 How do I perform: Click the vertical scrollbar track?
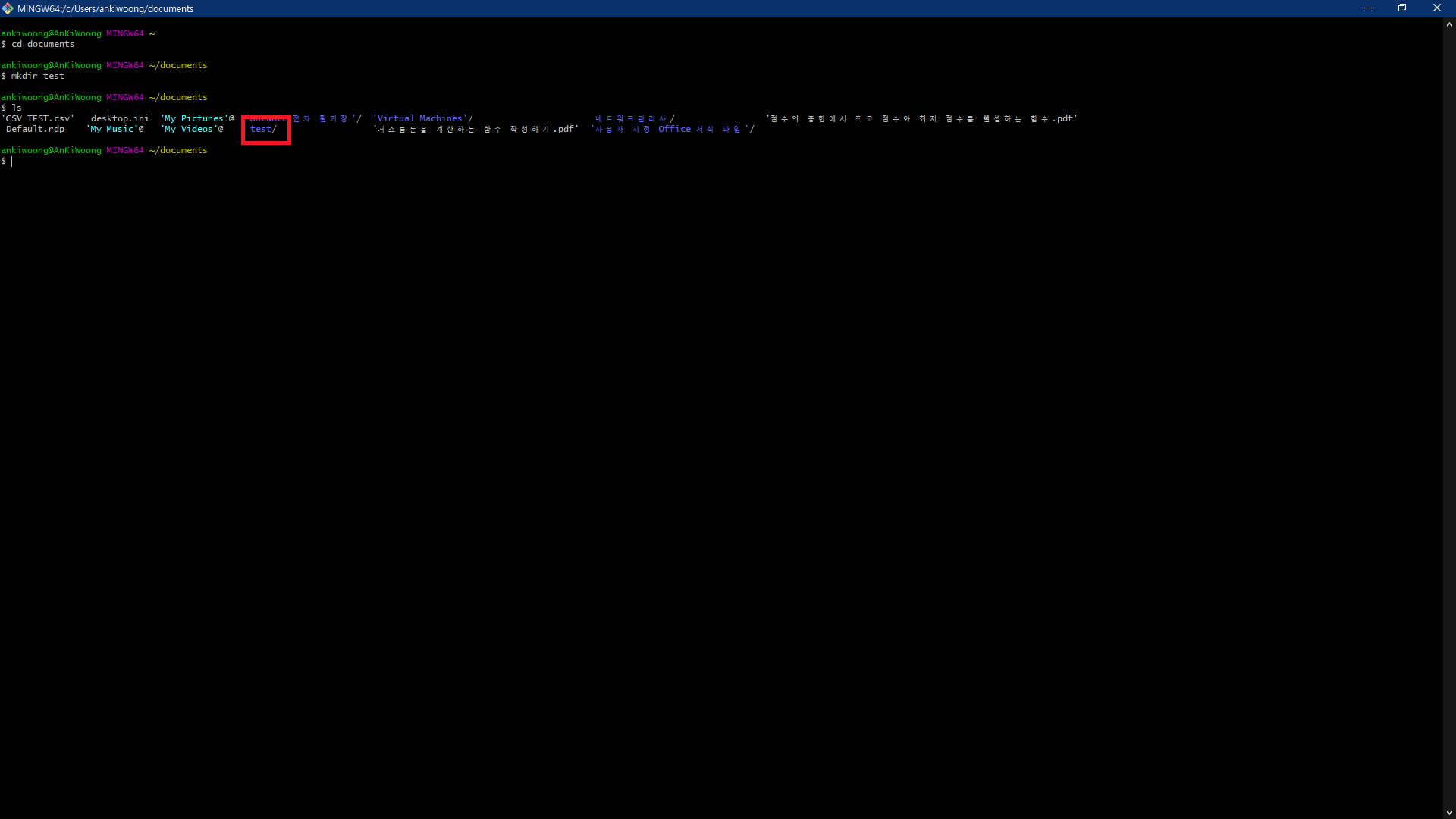pyautogui.click(x=1449, y=417)
